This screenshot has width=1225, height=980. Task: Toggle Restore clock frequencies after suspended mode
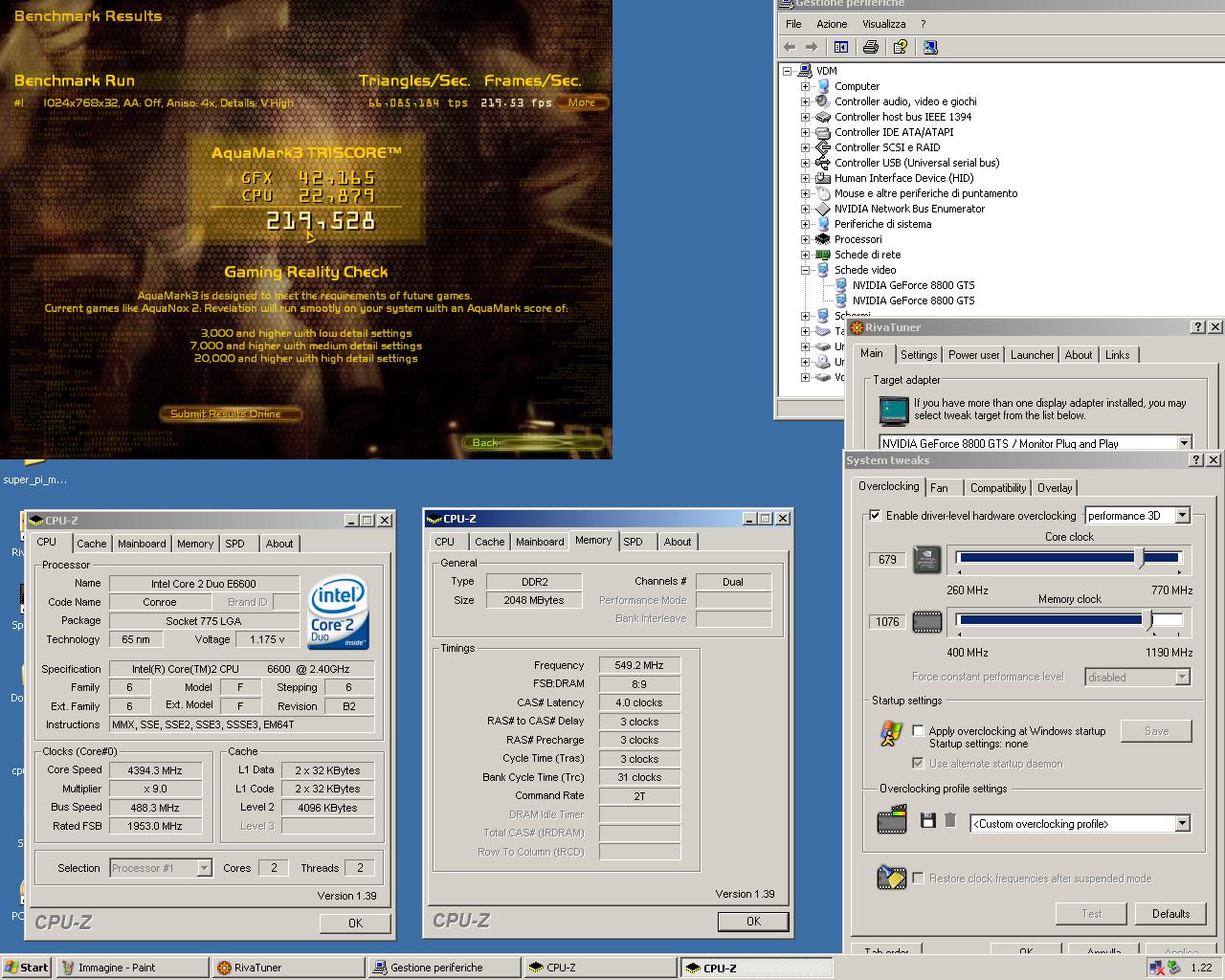918,878
